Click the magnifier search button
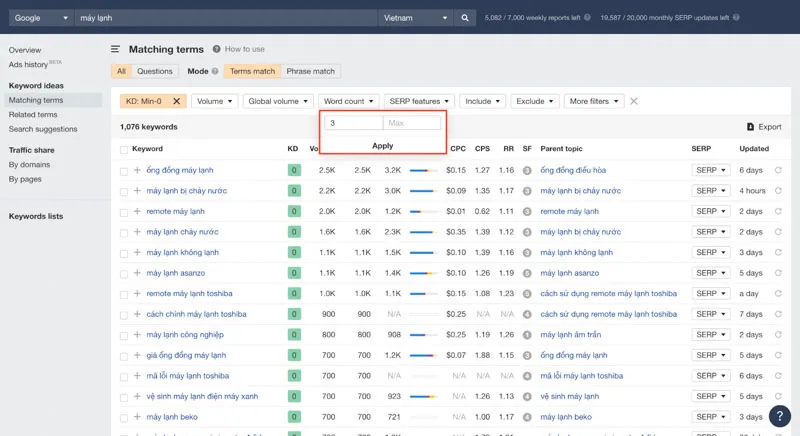Image resolution: width=800 pixels, height=436 pixels. (465, 18)
